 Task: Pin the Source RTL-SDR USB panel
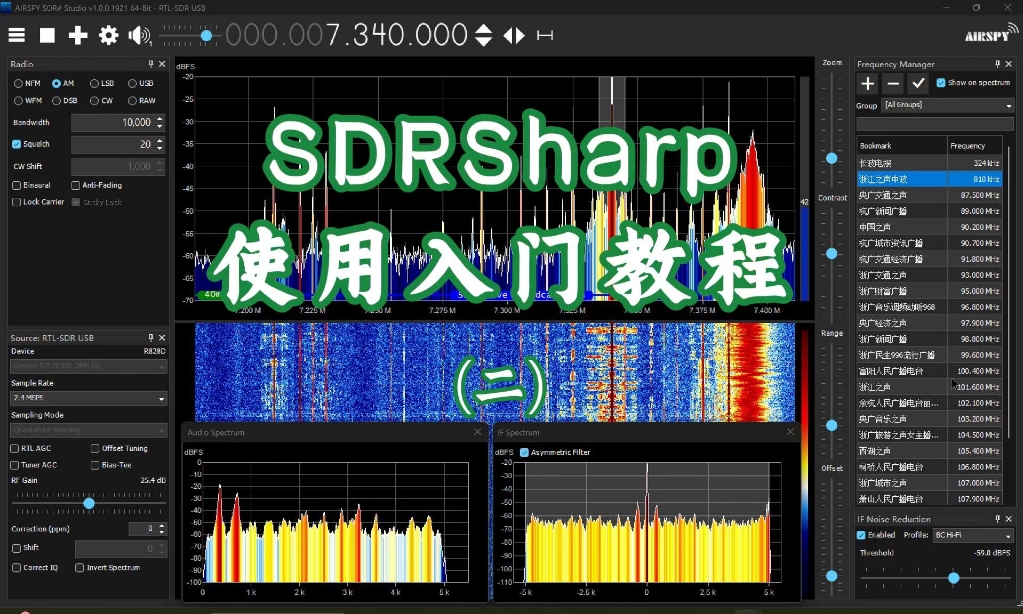coord(151,337)
